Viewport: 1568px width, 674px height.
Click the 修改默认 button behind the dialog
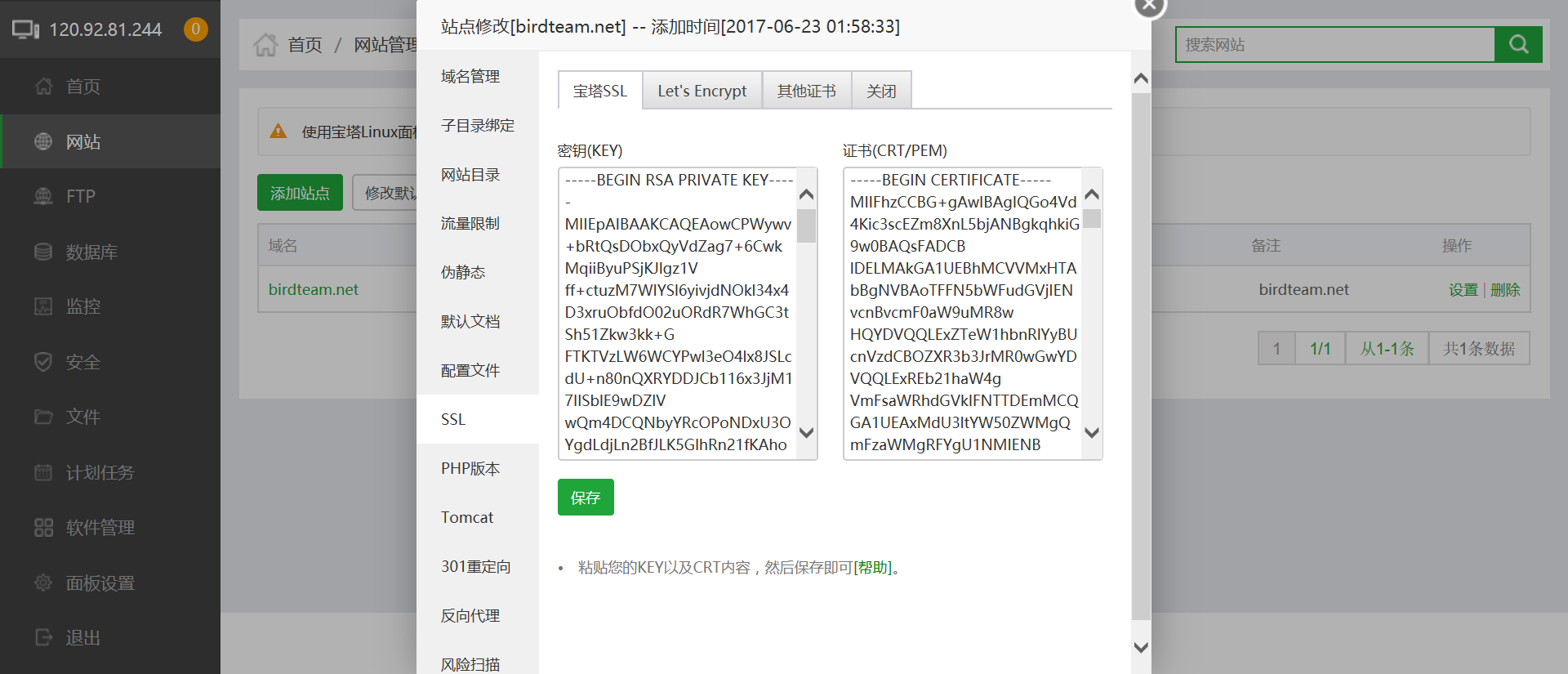(x=385, y=193)
